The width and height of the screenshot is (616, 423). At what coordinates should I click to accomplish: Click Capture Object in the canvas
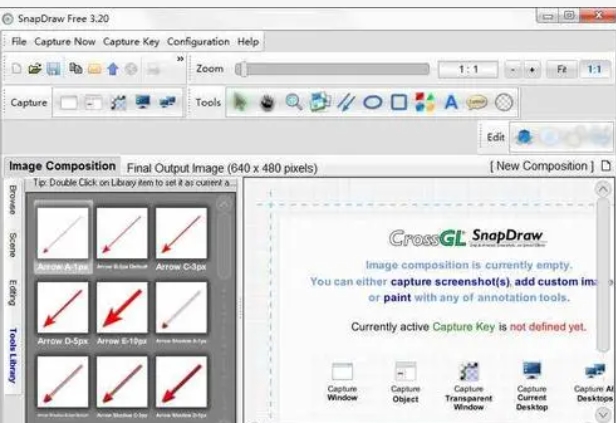point(405,383)
